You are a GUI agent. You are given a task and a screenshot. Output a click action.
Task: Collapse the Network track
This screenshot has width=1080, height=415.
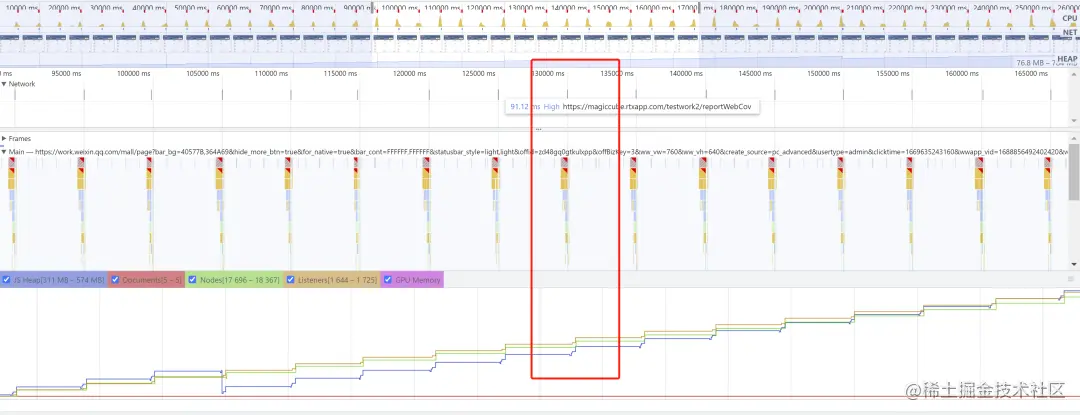pos(4,84)
